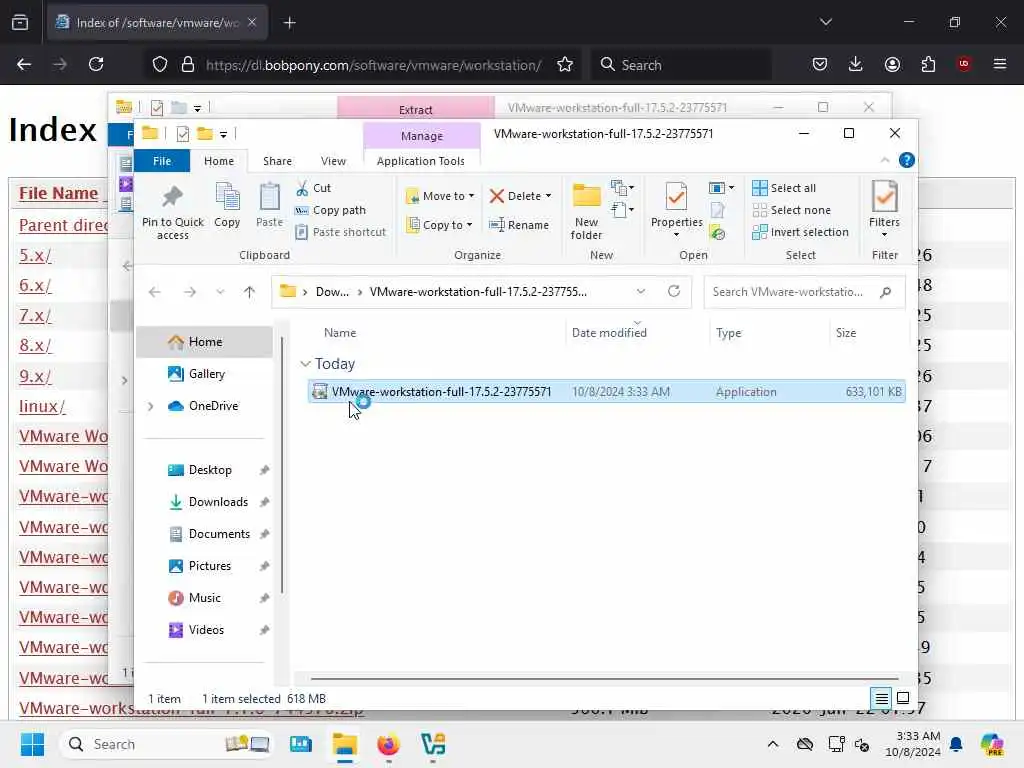Open the Application Tools tab
This screenshot has height=768, width=1024.
point(421,161)
